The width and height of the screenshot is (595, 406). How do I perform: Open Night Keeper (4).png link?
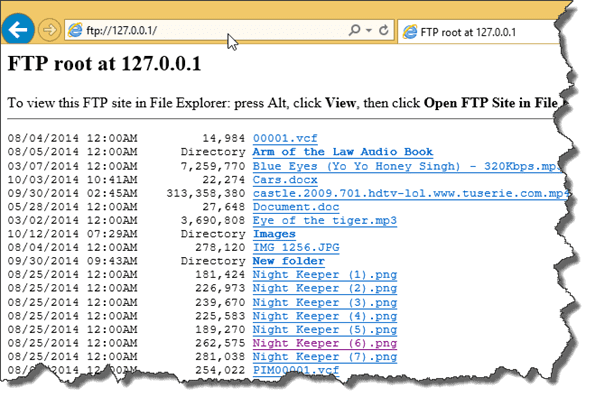point(325,316)
